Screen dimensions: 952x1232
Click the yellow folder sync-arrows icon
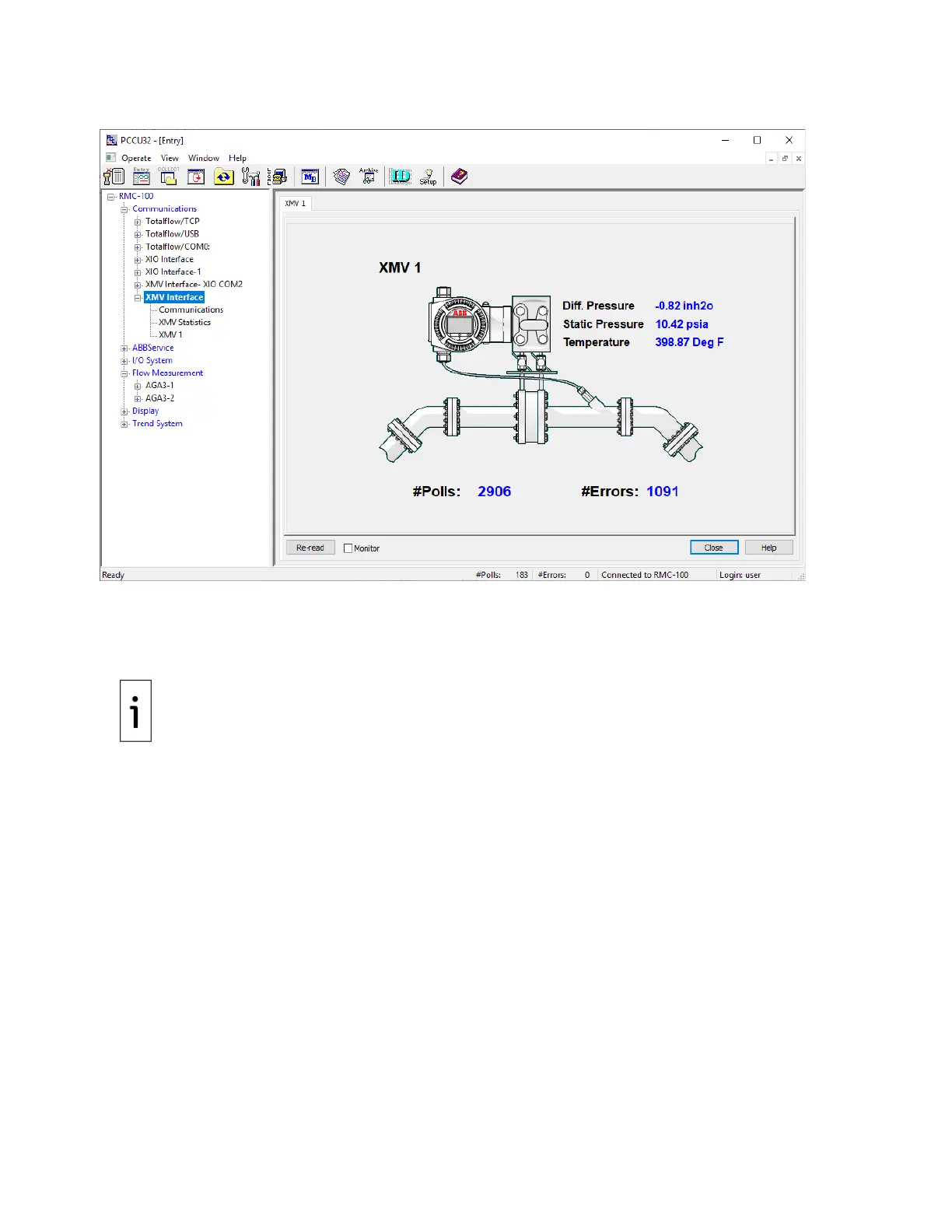224,177
